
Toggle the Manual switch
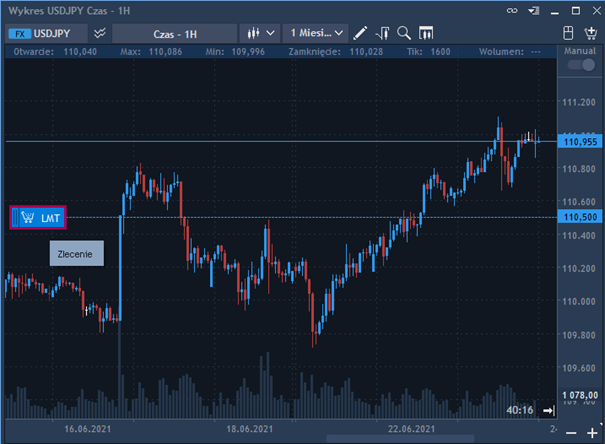(x=580, y=65)
